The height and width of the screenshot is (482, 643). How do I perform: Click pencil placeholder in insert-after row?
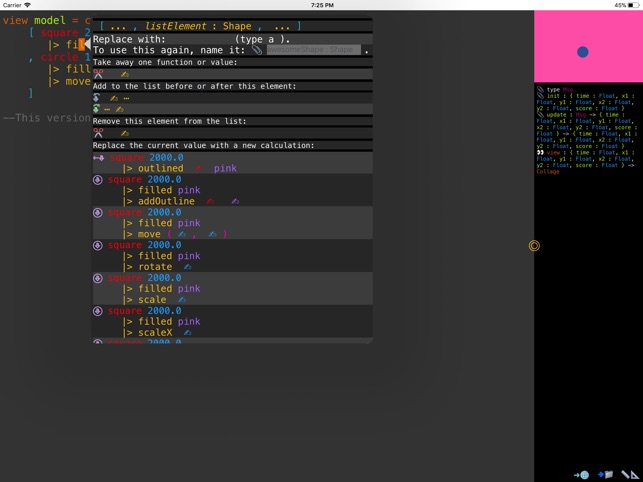pyautogui.click(x=119, y=109)
